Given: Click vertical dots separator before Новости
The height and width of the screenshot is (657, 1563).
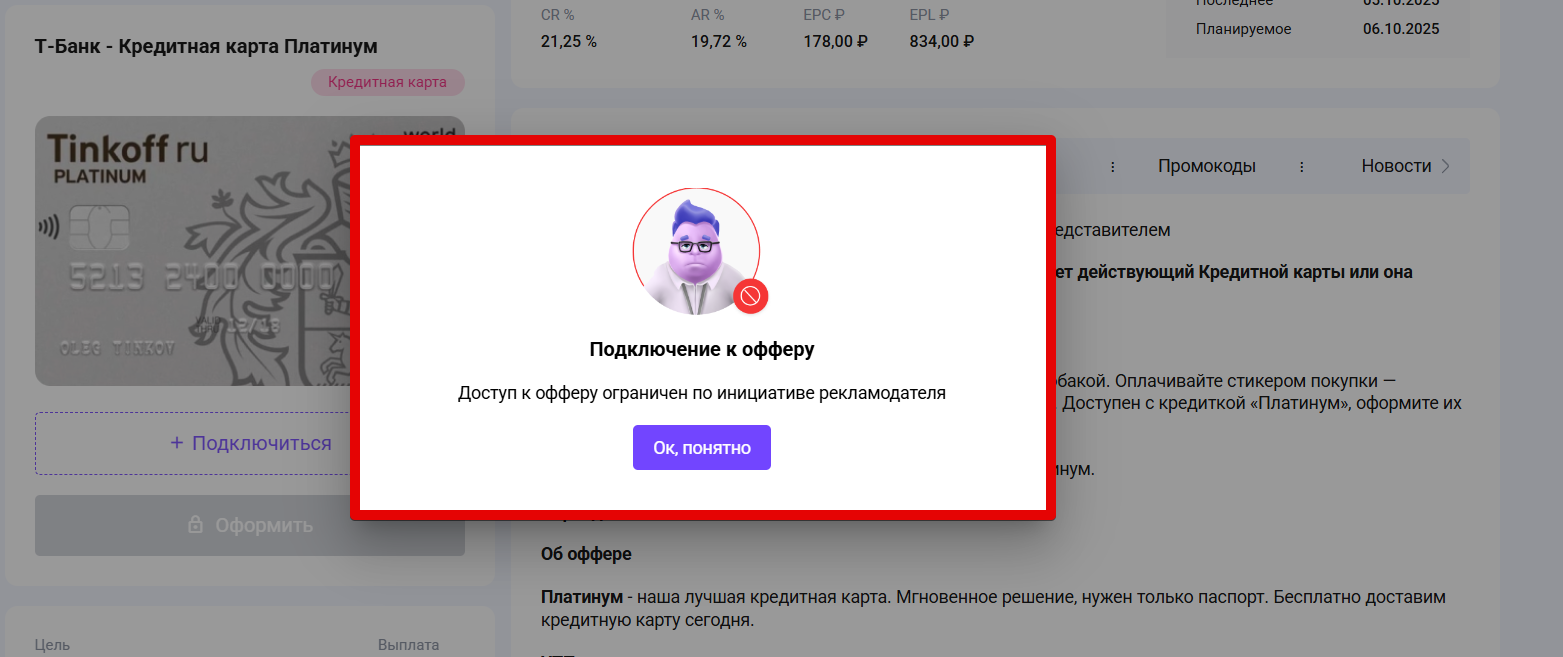Looking at the screenshot, I should pos(1302,167).
